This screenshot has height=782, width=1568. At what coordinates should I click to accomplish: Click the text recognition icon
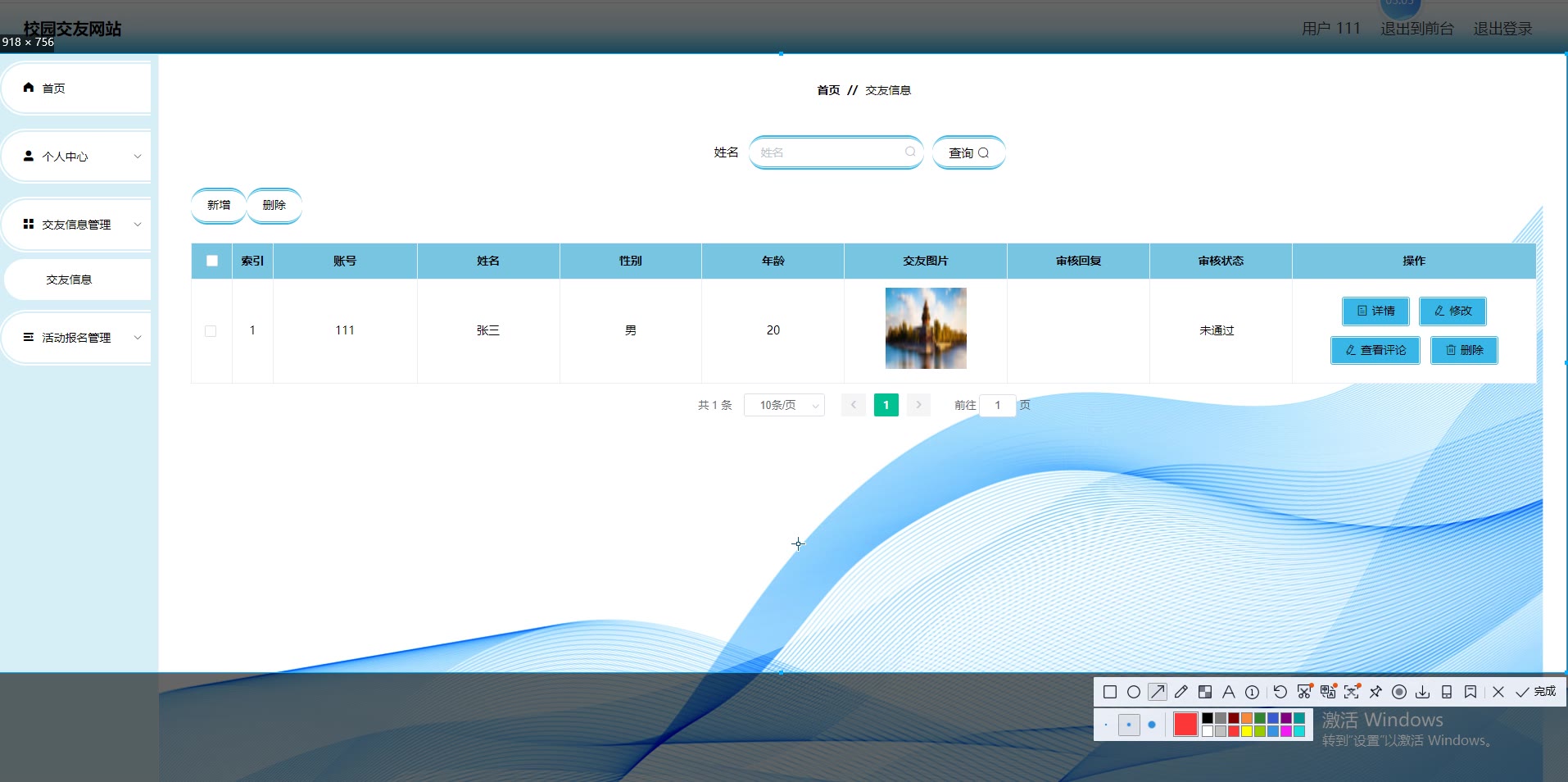click(x=1352, y=692)
